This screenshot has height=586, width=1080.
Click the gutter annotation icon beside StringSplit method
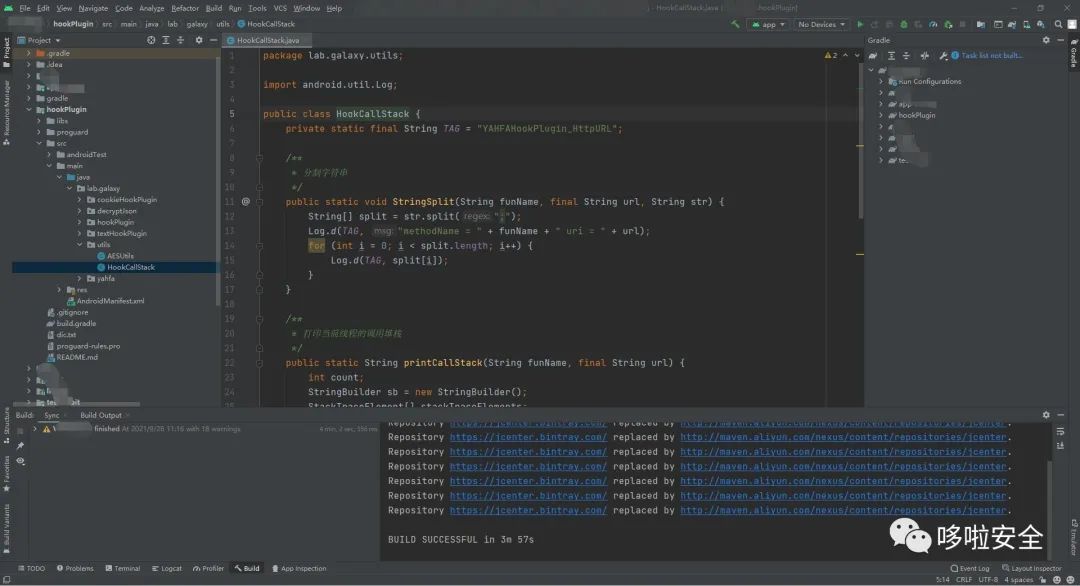(x=246, y=202)
